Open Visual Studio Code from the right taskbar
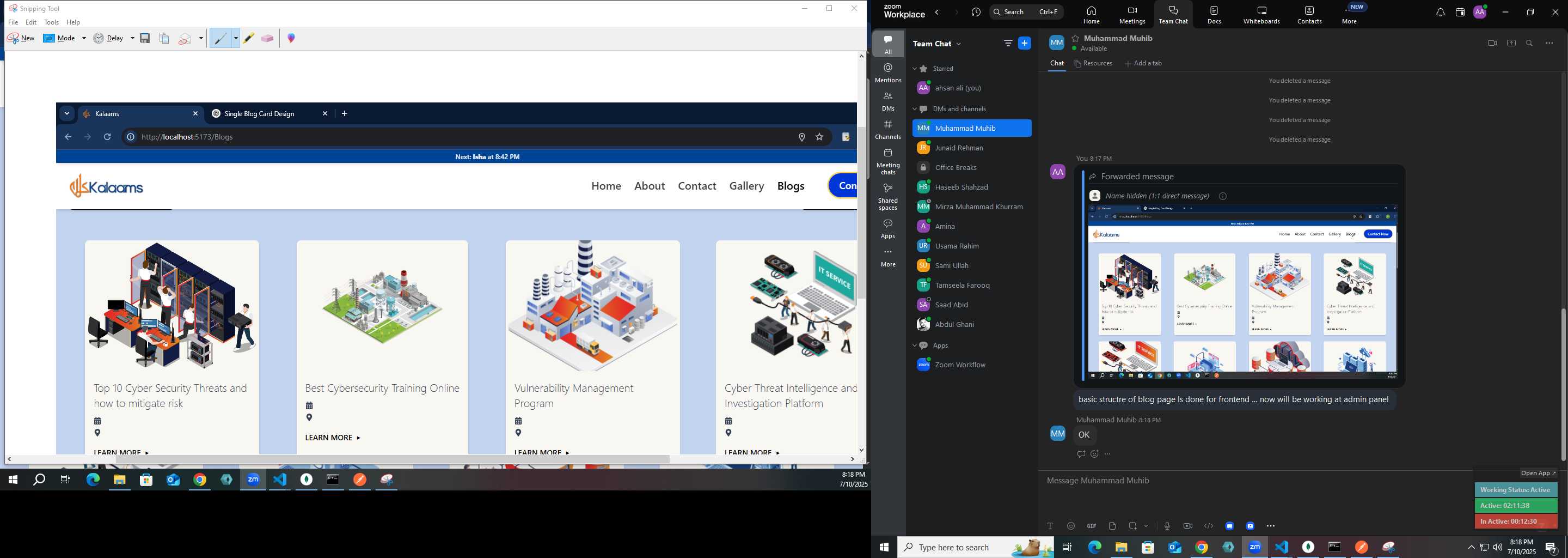The image size is (1568, 558). [1282, 547]
